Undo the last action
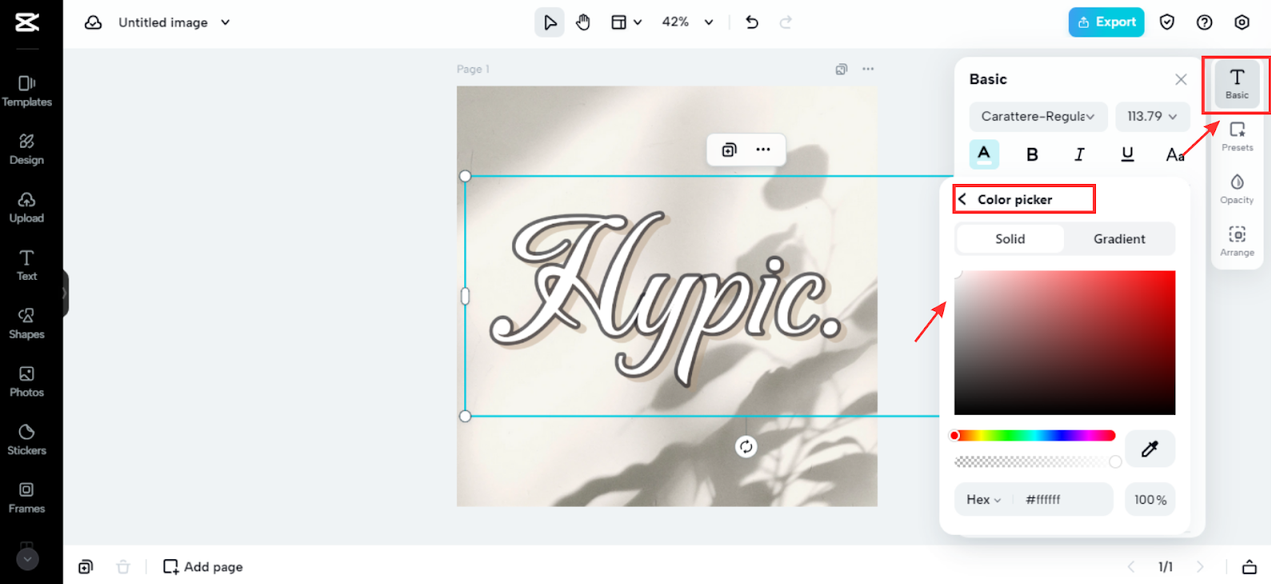Image resolution: width=1271 pixels, height=584 pixels. [x=752, y=22]
